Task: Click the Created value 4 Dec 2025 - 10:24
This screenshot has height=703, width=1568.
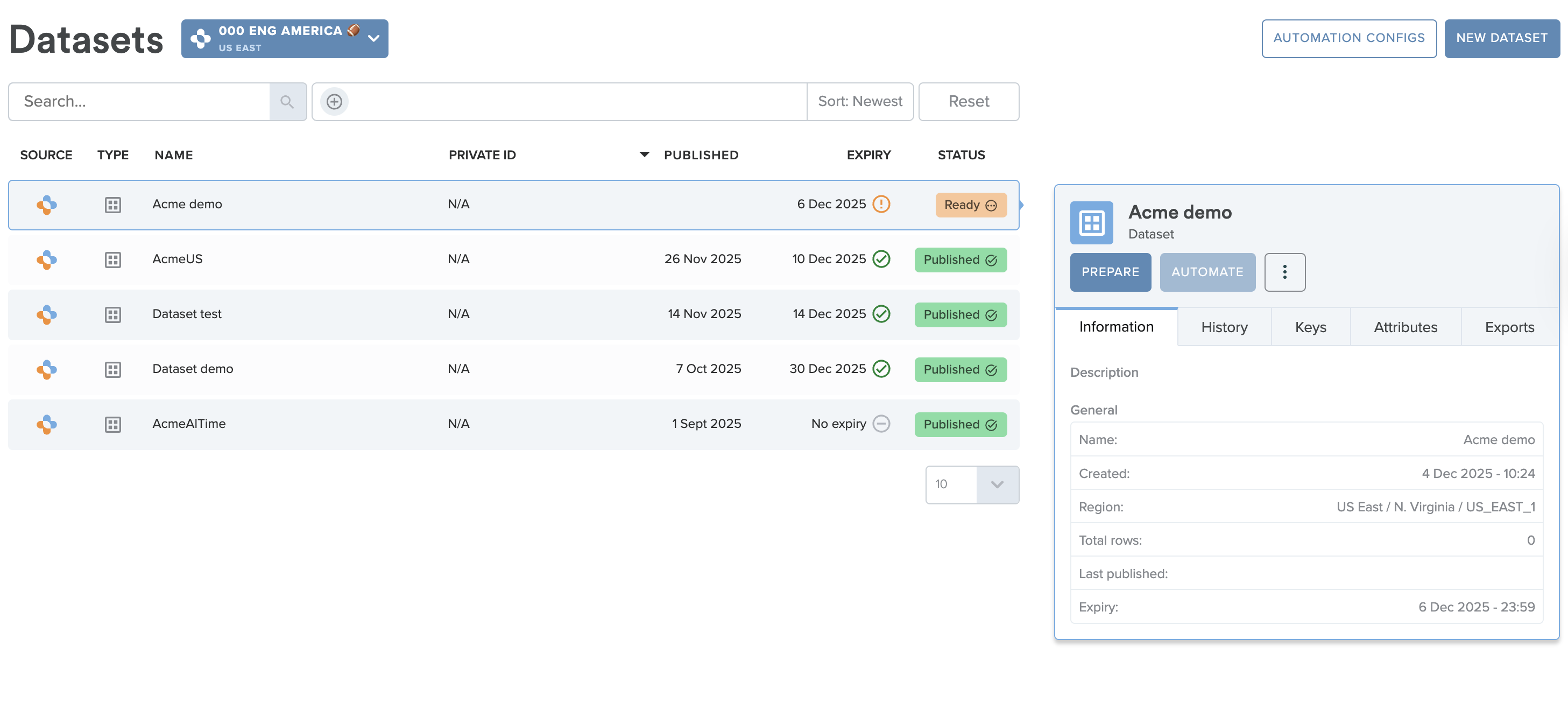Action: pos(1478,474)
